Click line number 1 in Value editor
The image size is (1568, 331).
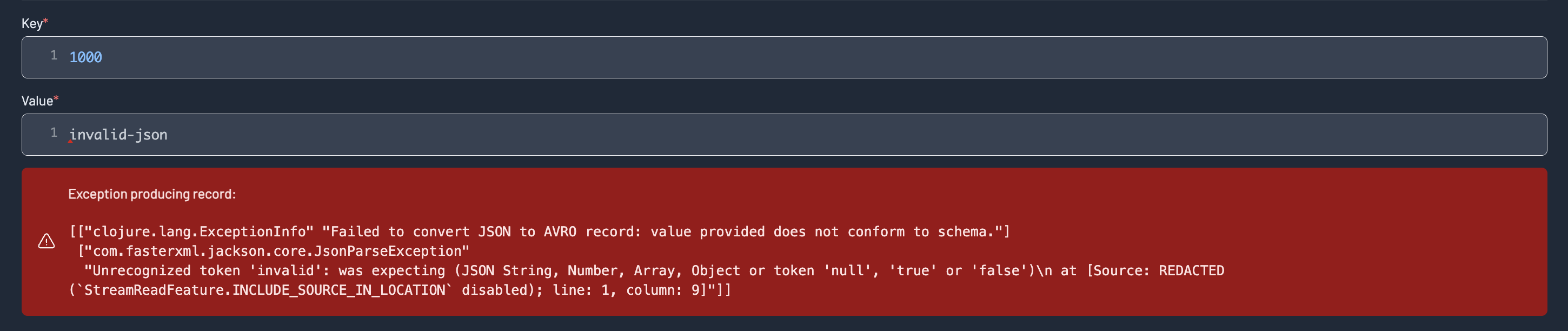pos(54,133)
